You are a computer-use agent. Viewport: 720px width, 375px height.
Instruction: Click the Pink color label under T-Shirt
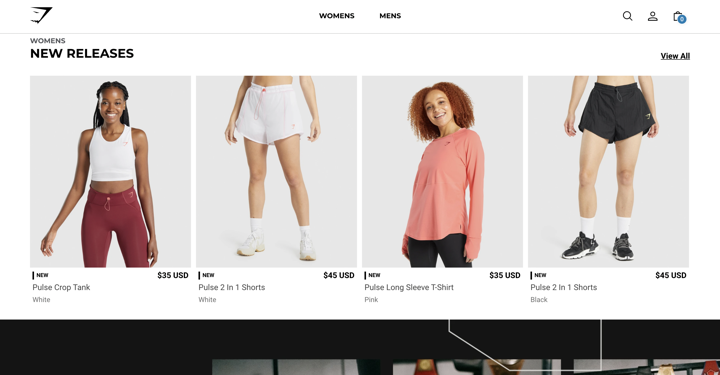click(x=371, y=300)
